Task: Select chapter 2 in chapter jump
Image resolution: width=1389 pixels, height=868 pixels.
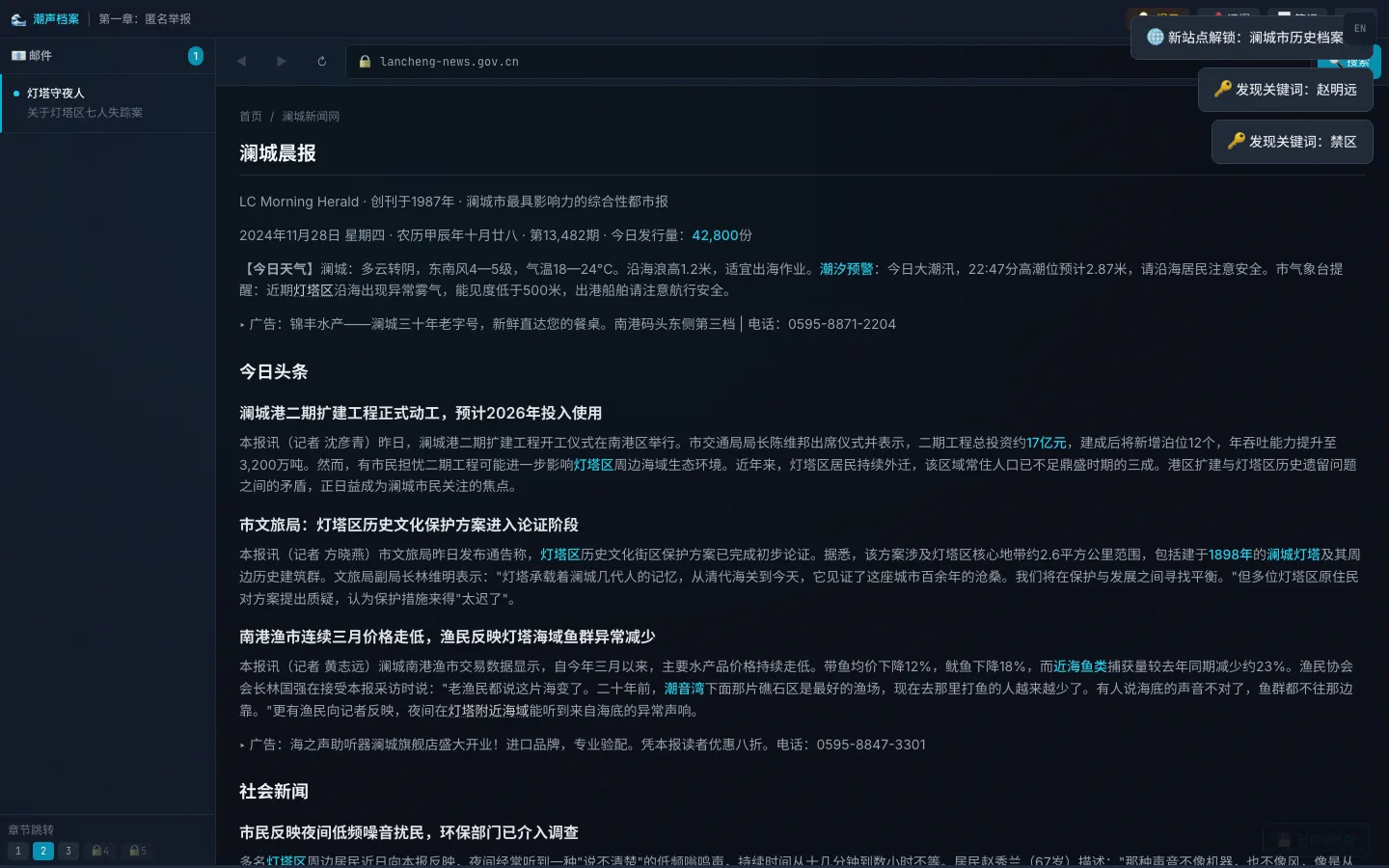Action: pos(43,851)
